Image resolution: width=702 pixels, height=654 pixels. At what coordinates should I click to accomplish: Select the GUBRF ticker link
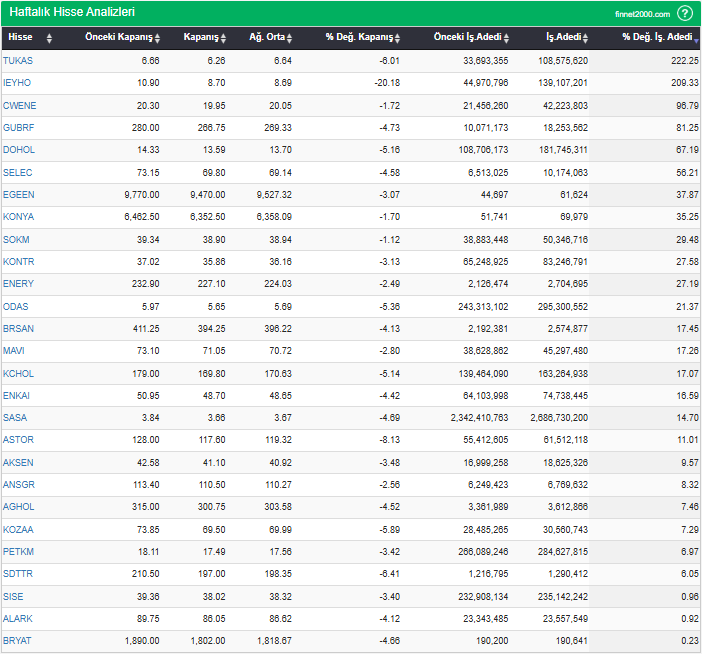point(19,128)
